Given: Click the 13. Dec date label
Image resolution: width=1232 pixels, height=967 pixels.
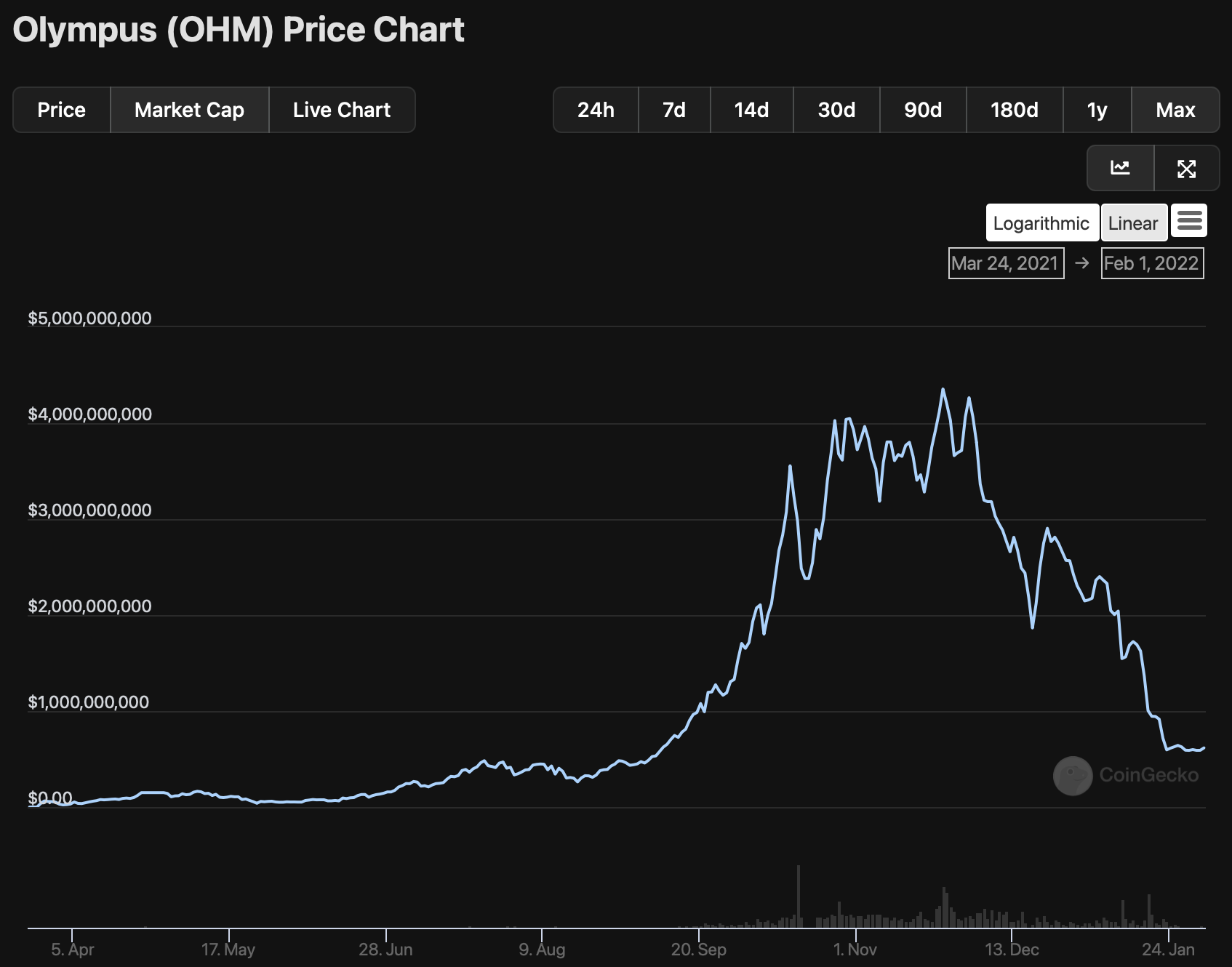Looking at the screenshot, I should click(1012, 950).
